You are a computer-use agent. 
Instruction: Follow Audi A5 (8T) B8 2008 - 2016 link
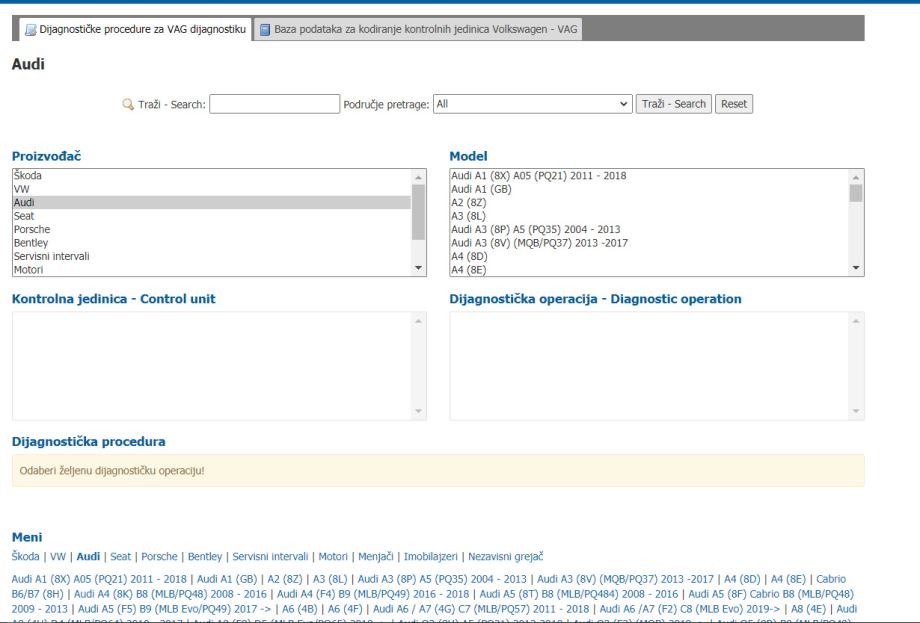579,594
